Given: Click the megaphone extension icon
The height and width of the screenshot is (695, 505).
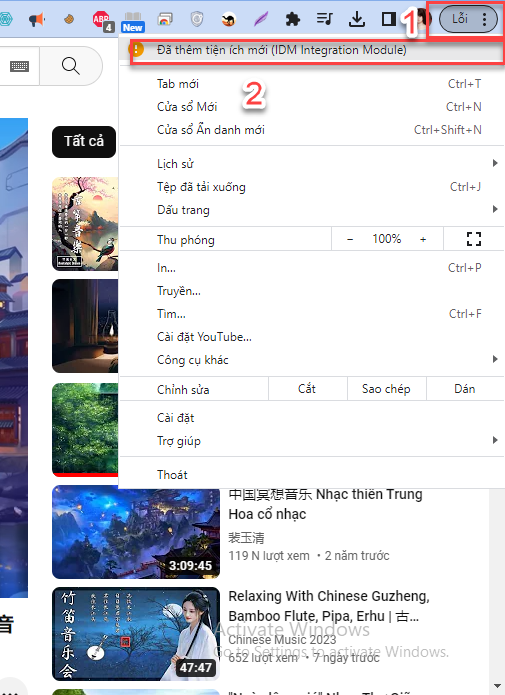Looking at the screenshot, I should [37, 20].
